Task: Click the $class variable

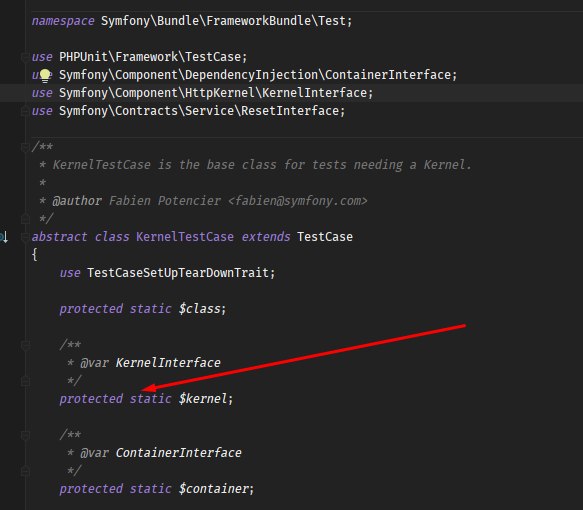Action: coord(199,309)
